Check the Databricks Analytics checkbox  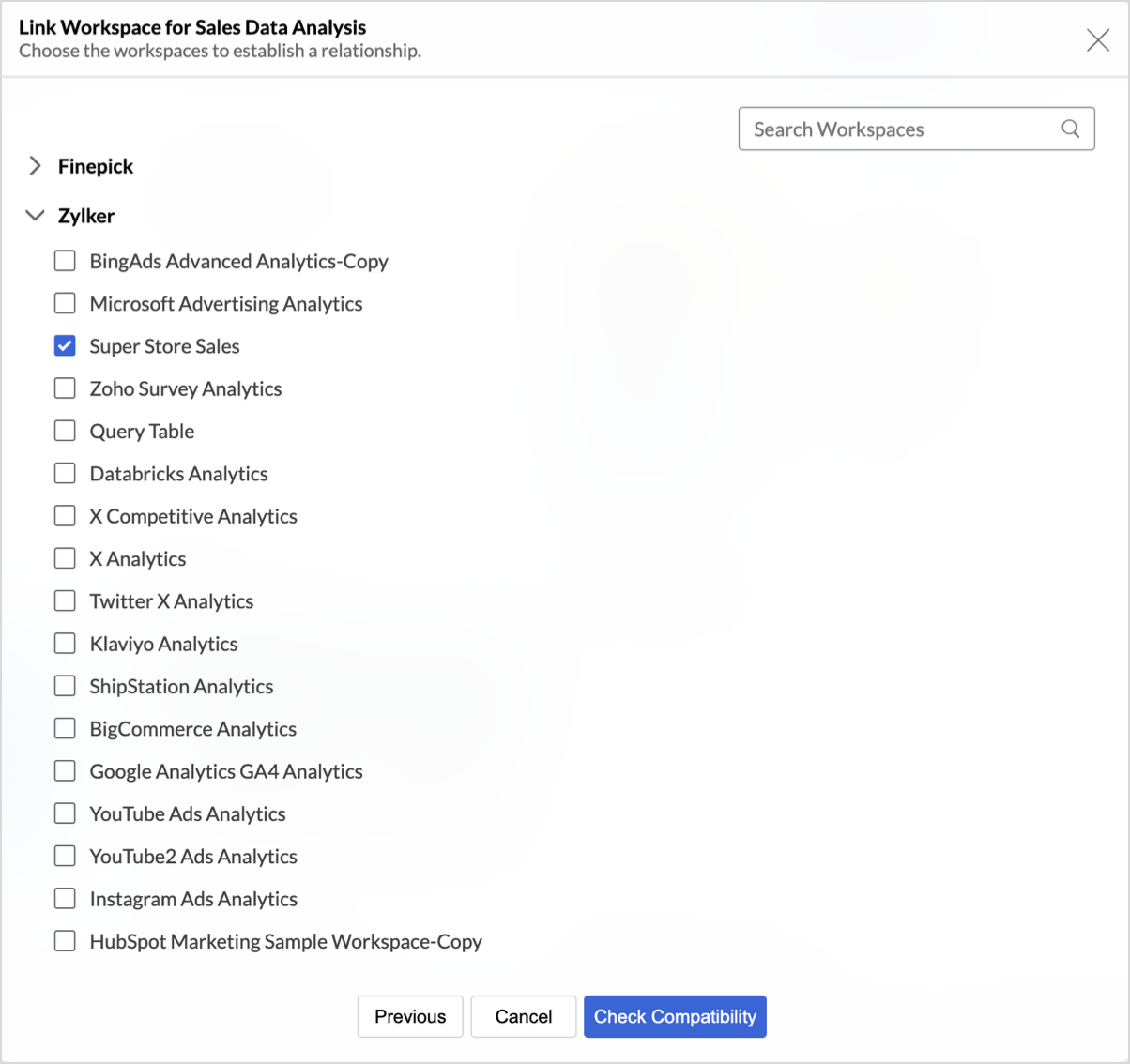click(x=65, y=473)
